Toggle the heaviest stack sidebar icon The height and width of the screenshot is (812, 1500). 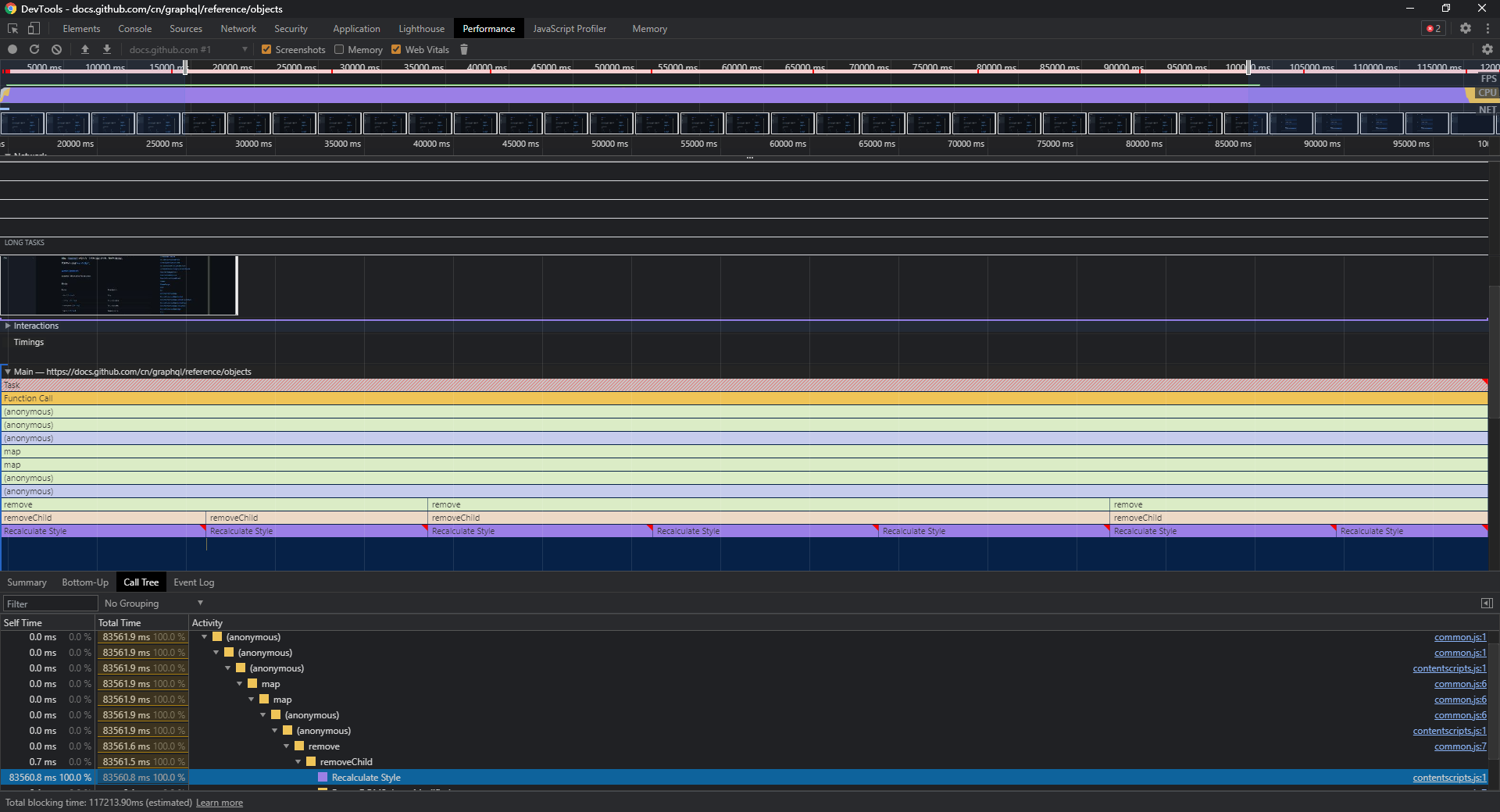pyautogui.click(x=1487, y=604)
